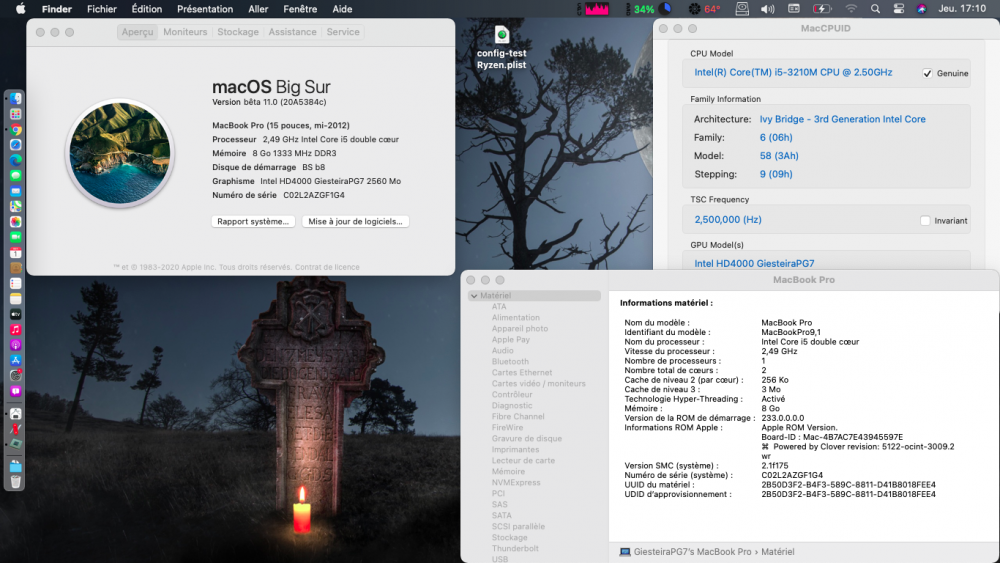
Task: Click the Rapport système button
Action: (253, 221)
